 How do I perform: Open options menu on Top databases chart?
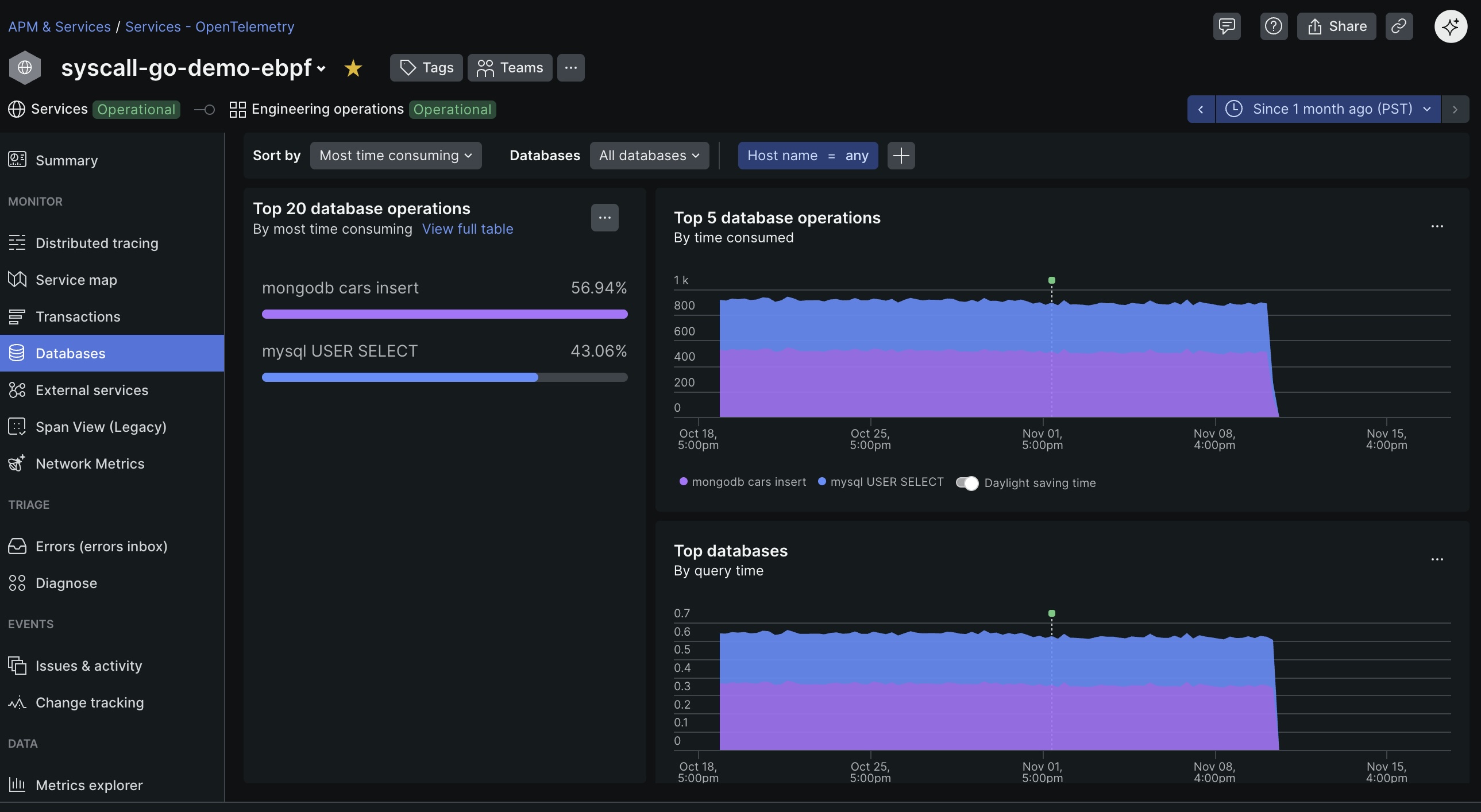(1437, 560)
